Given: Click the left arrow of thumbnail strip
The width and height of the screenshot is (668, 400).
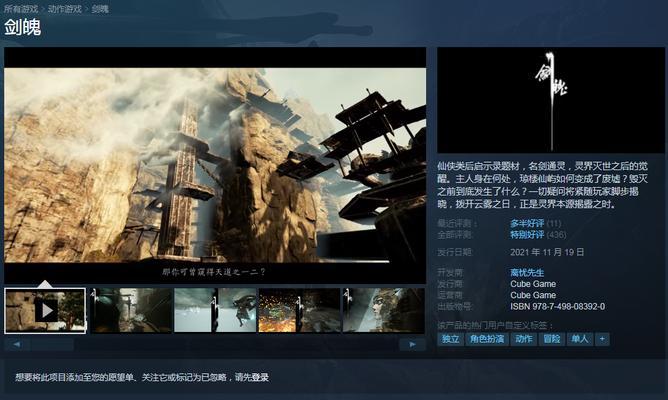Looking at the screenshot, I should 17,344.
